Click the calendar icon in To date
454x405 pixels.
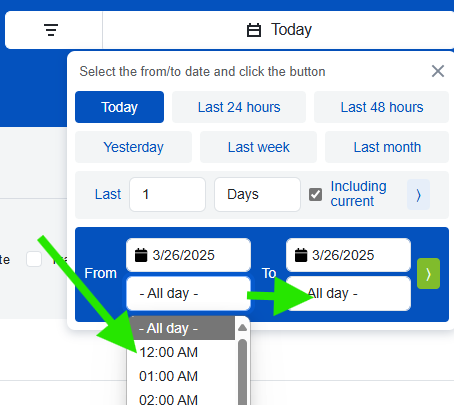pyautogui.click(x=301, y=255)
